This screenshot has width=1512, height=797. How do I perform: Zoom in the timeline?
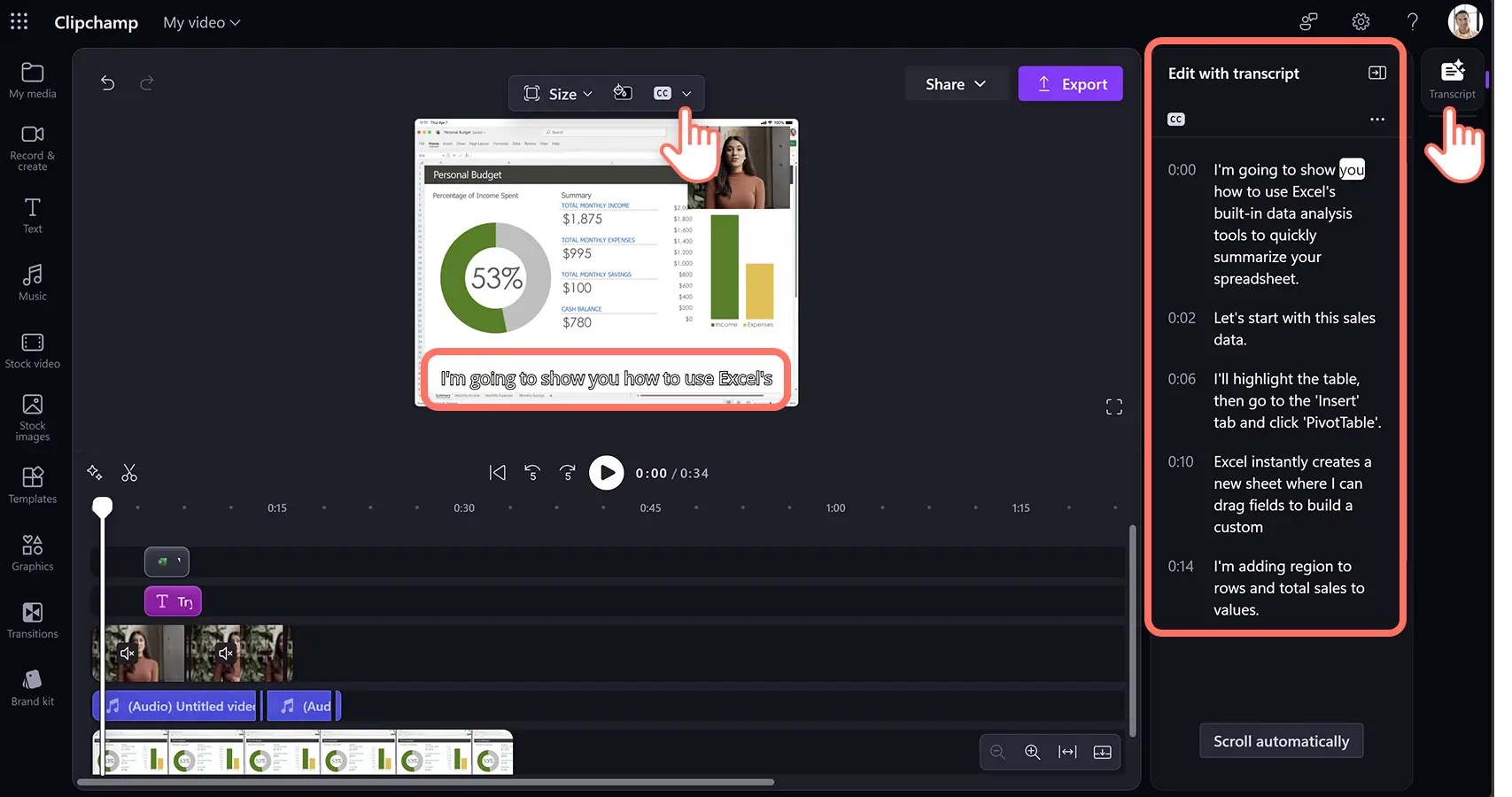(x=1032, y=752)
